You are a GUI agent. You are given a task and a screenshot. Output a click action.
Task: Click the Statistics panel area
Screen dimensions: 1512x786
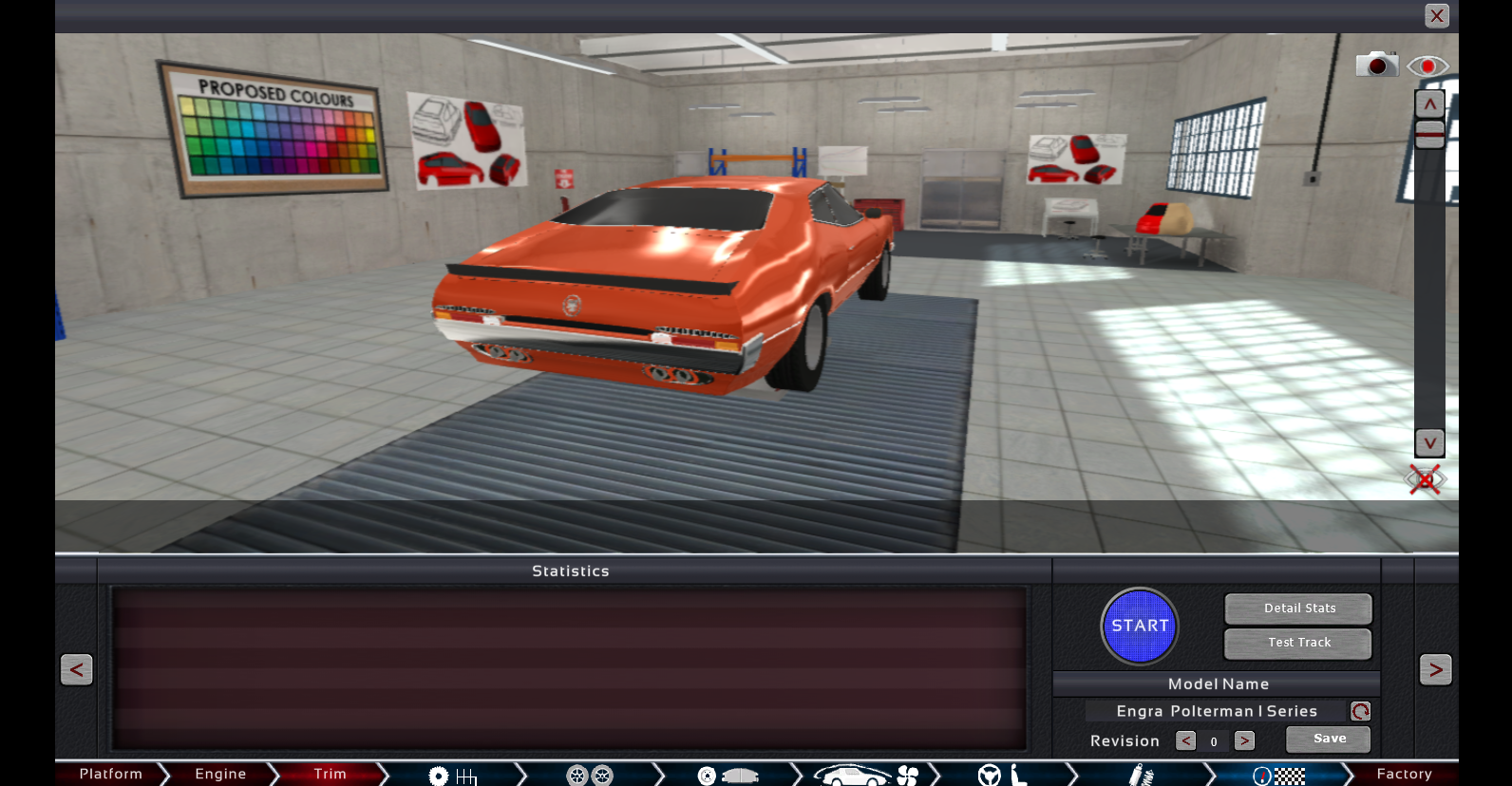pos(570,668)
